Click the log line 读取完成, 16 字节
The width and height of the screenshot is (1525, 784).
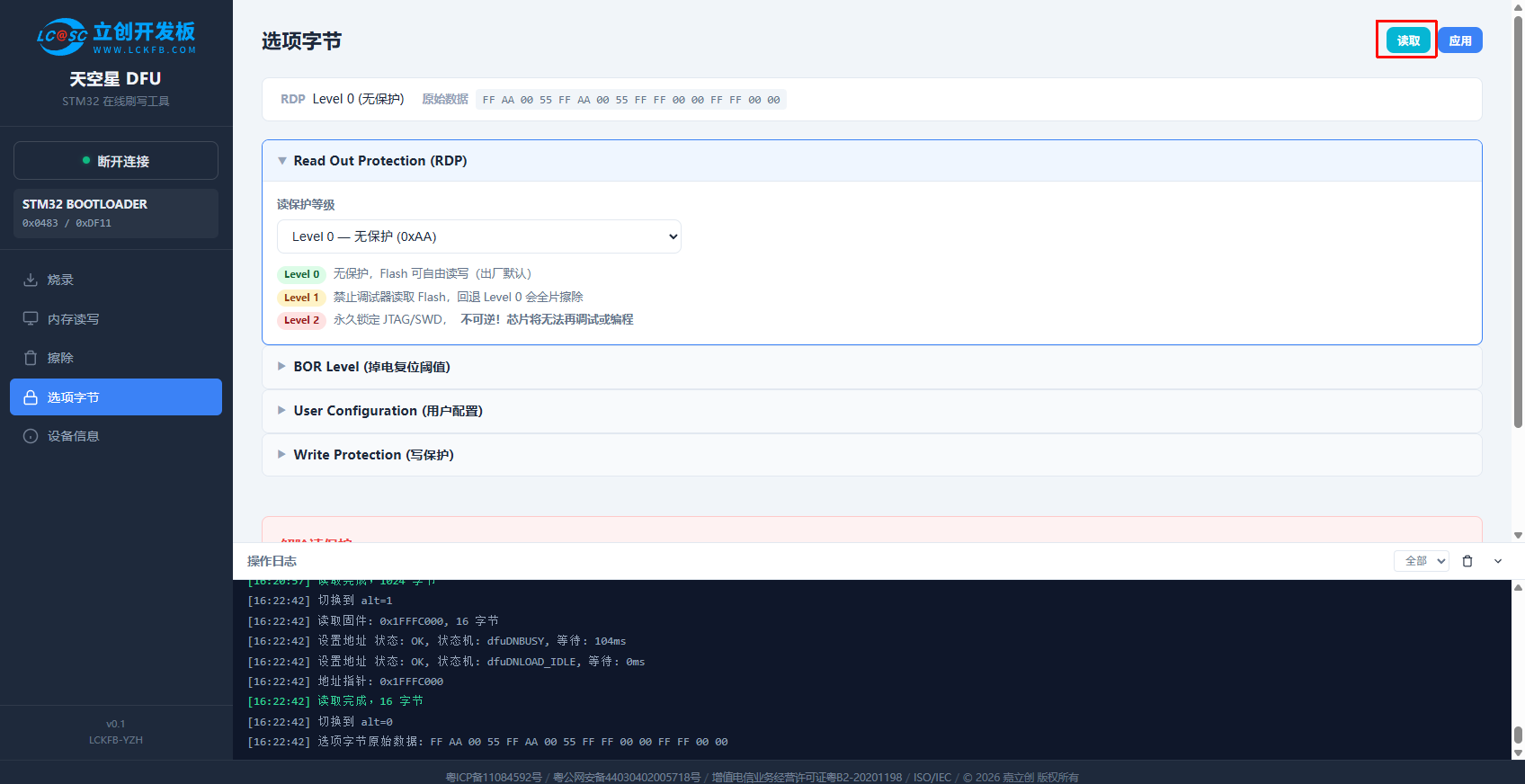[335, 701]
